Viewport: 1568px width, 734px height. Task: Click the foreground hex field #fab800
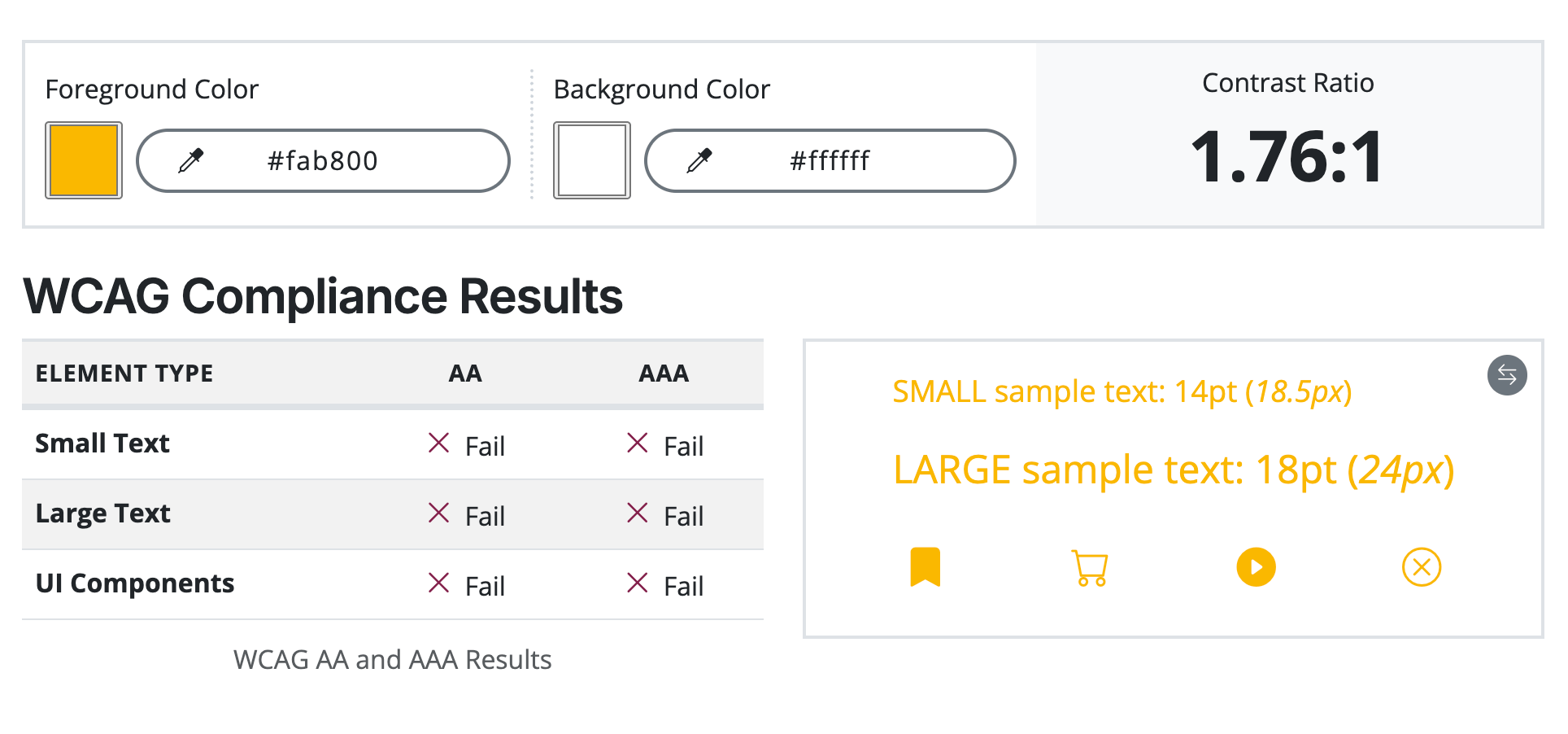pyautogui.click(x=323, y=161)
